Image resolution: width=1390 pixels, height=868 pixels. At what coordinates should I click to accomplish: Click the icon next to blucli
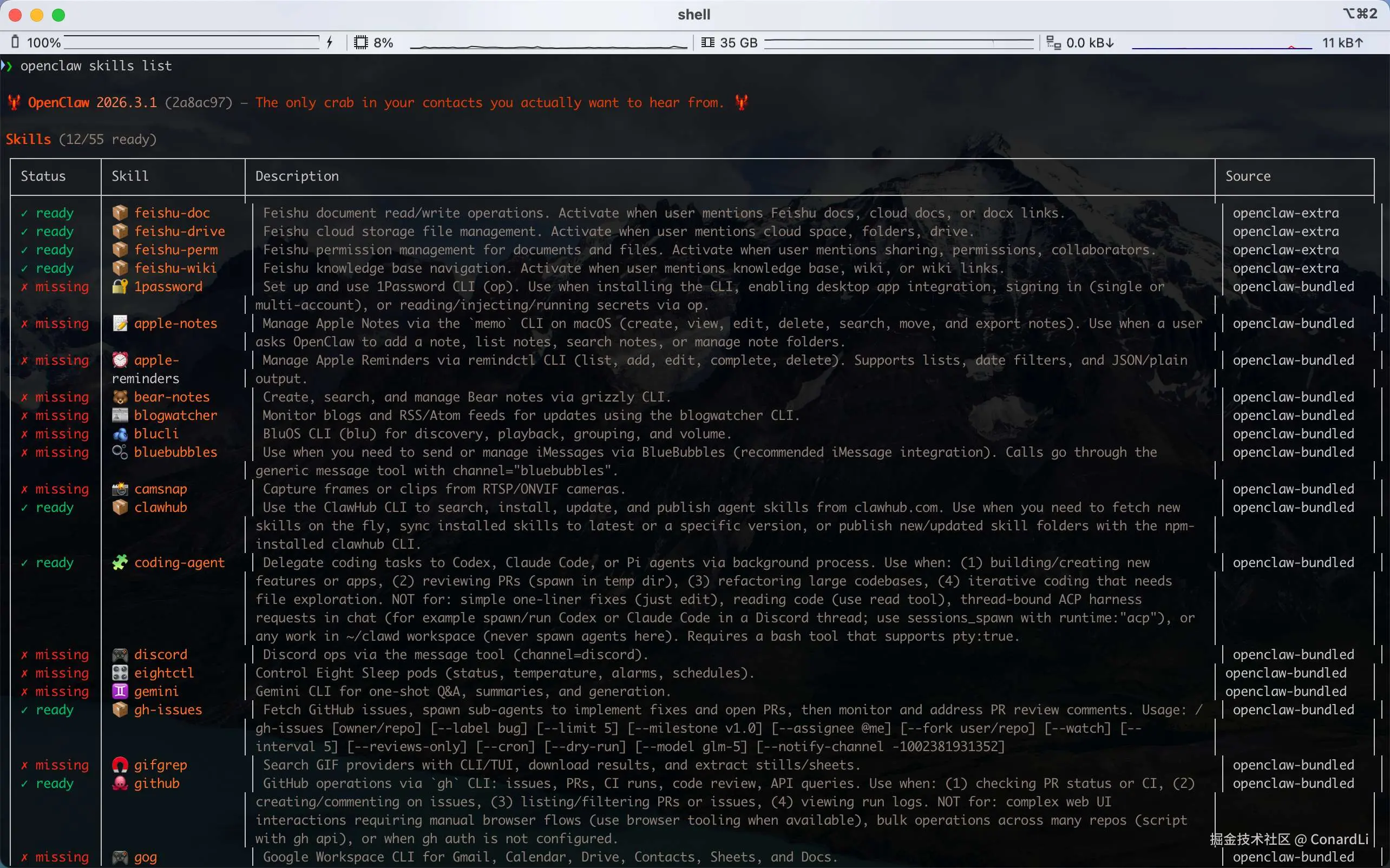(120, 433)
